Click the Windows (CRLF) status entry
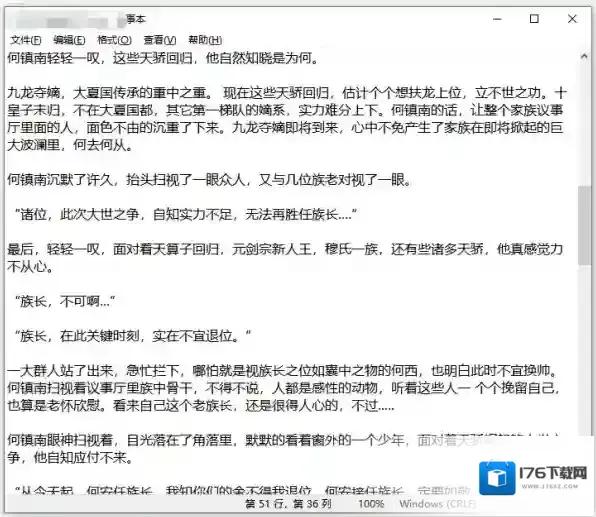This screenshot has height=517, width=596. click(x=437, y=504)
